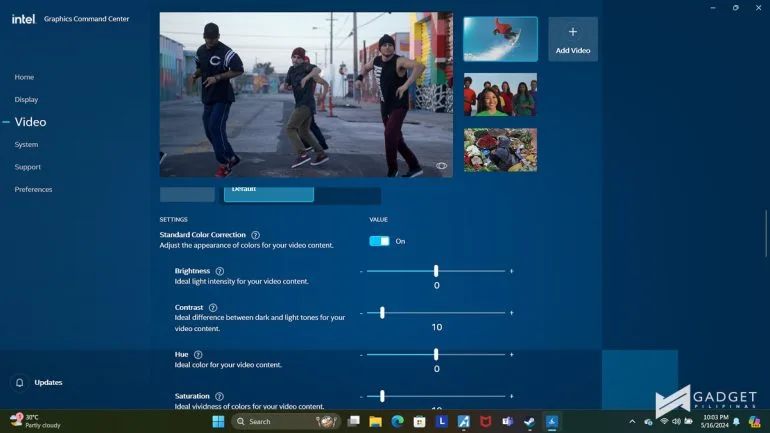
Task: Open the Hue help icon
Action: (198, 354)
